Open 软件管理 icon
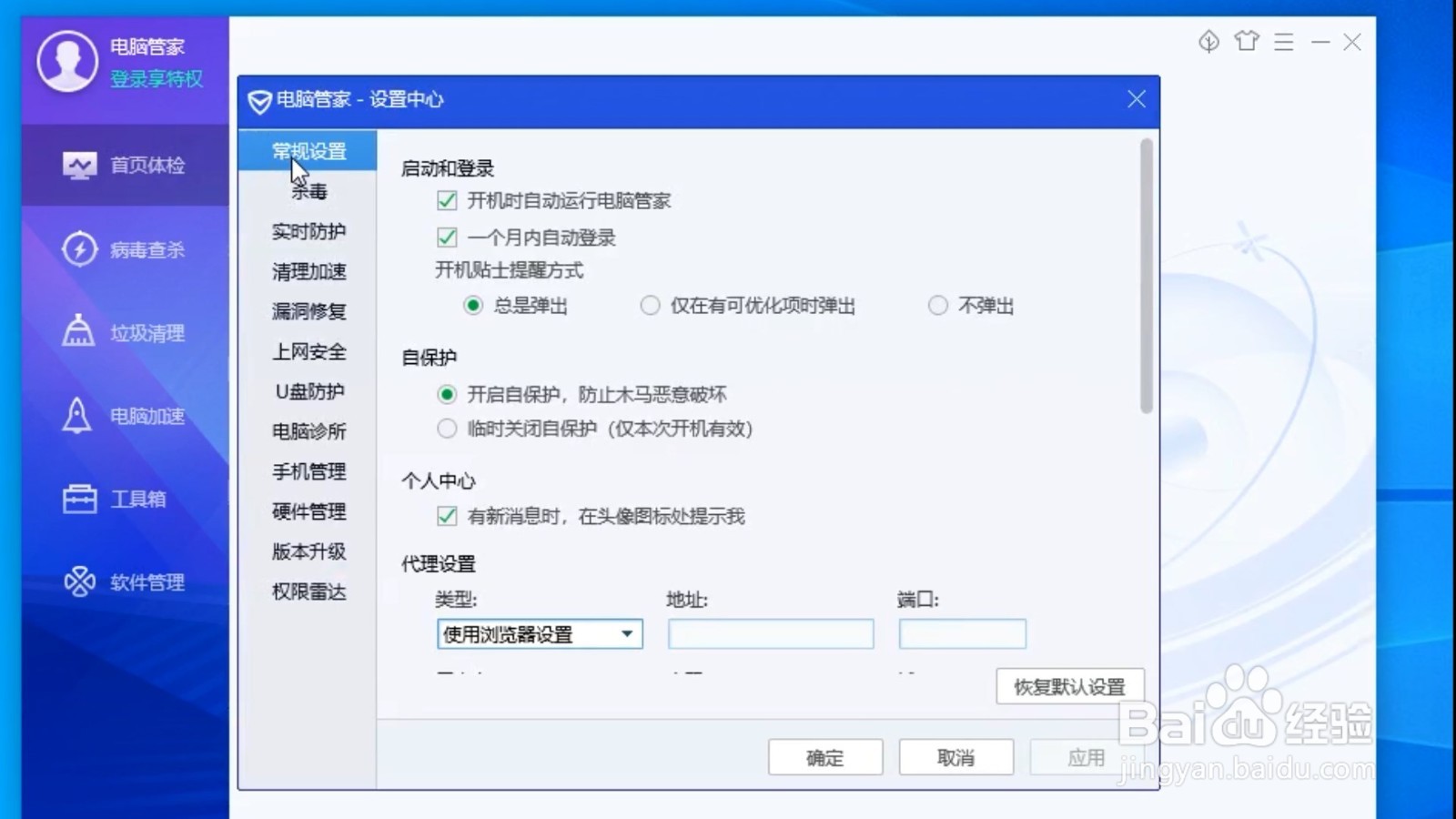 coord(79,581)
